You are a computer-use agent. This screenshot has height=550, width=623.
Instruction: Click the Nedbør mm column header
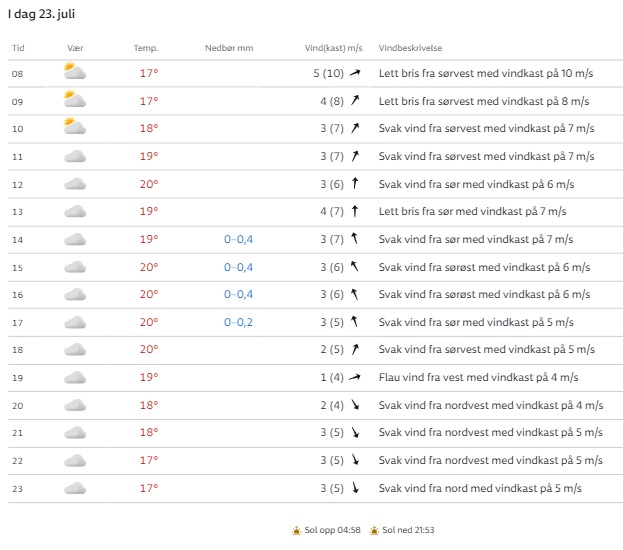coord(228,48)
